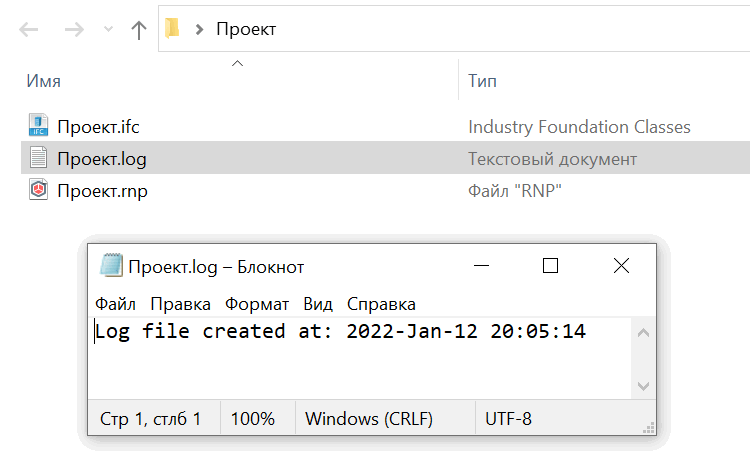Select the Проект.log text document icon

38,157
